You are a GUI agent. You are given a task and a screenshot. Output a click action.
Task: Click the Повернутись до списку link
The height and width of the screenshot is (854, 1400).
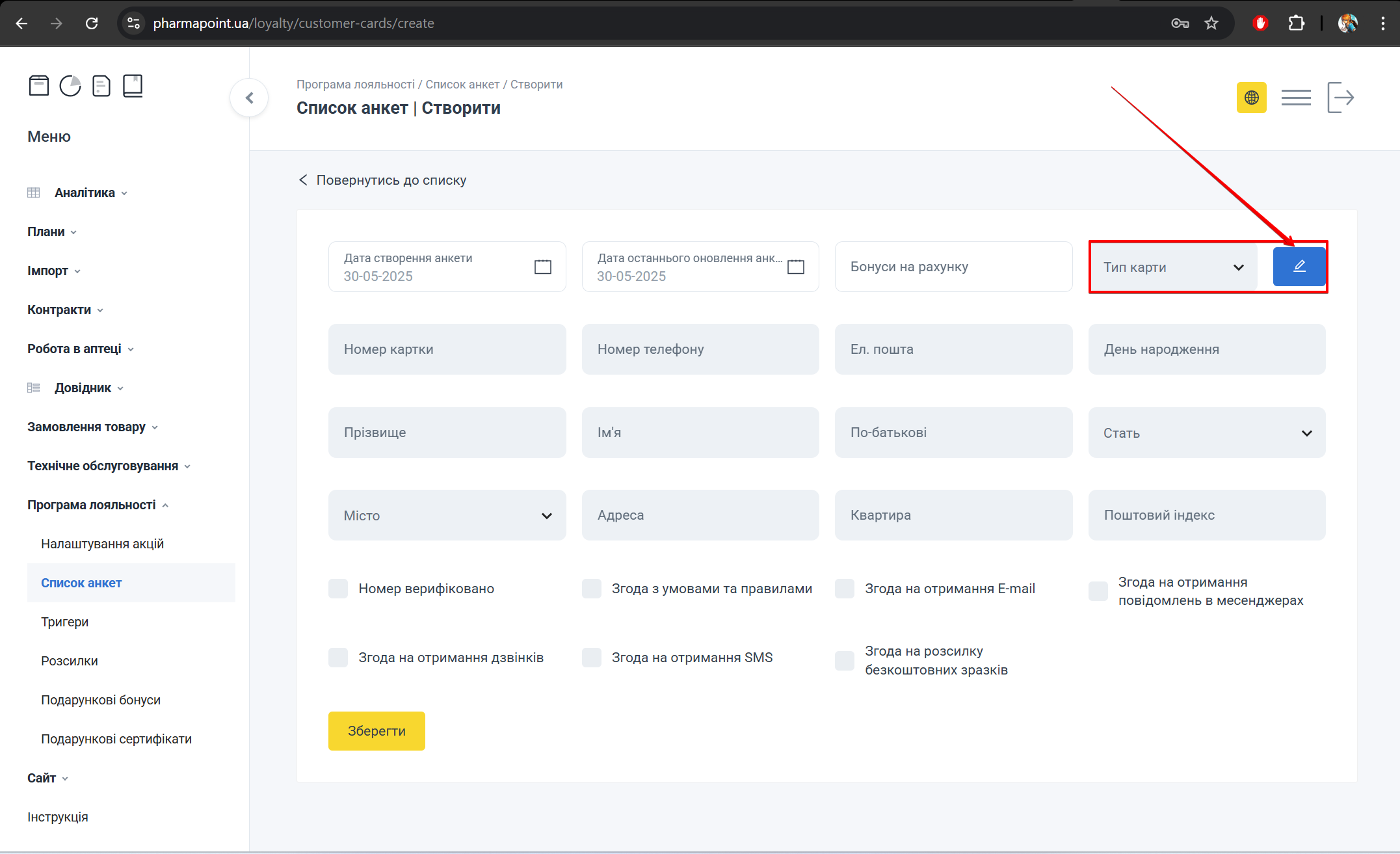[391, 180]
